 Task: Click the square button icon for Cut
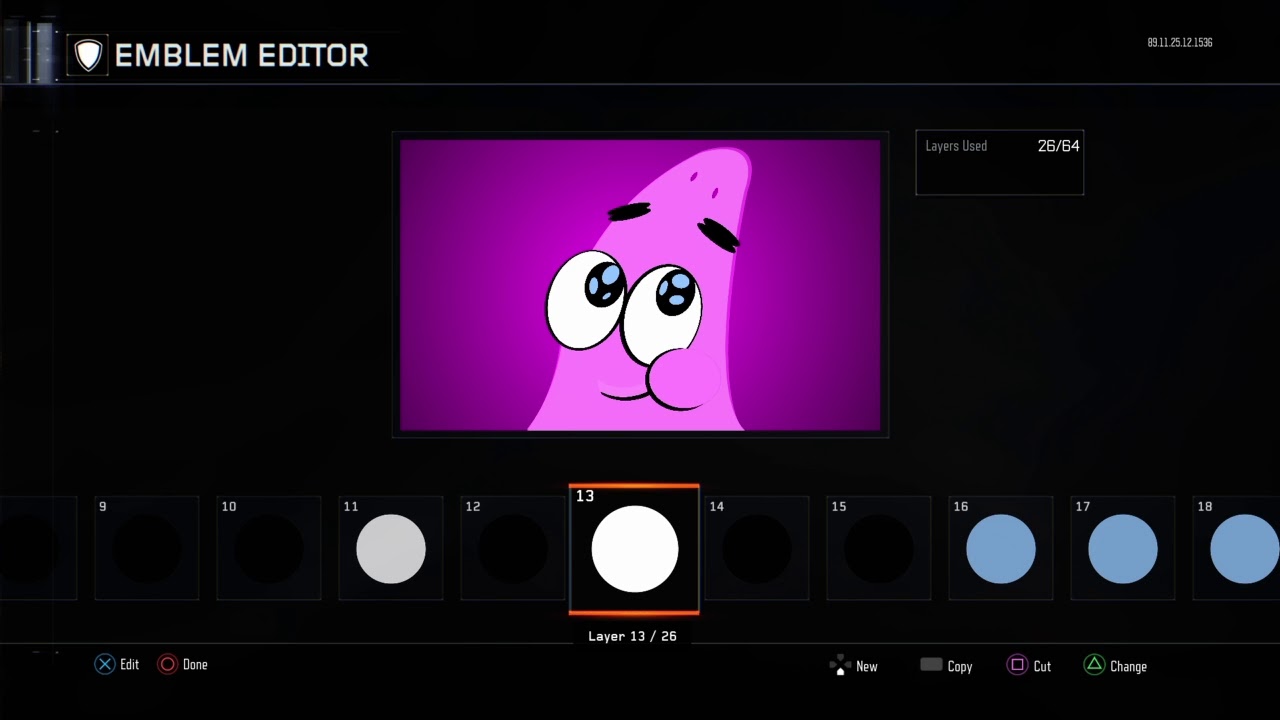point(1017,665)
